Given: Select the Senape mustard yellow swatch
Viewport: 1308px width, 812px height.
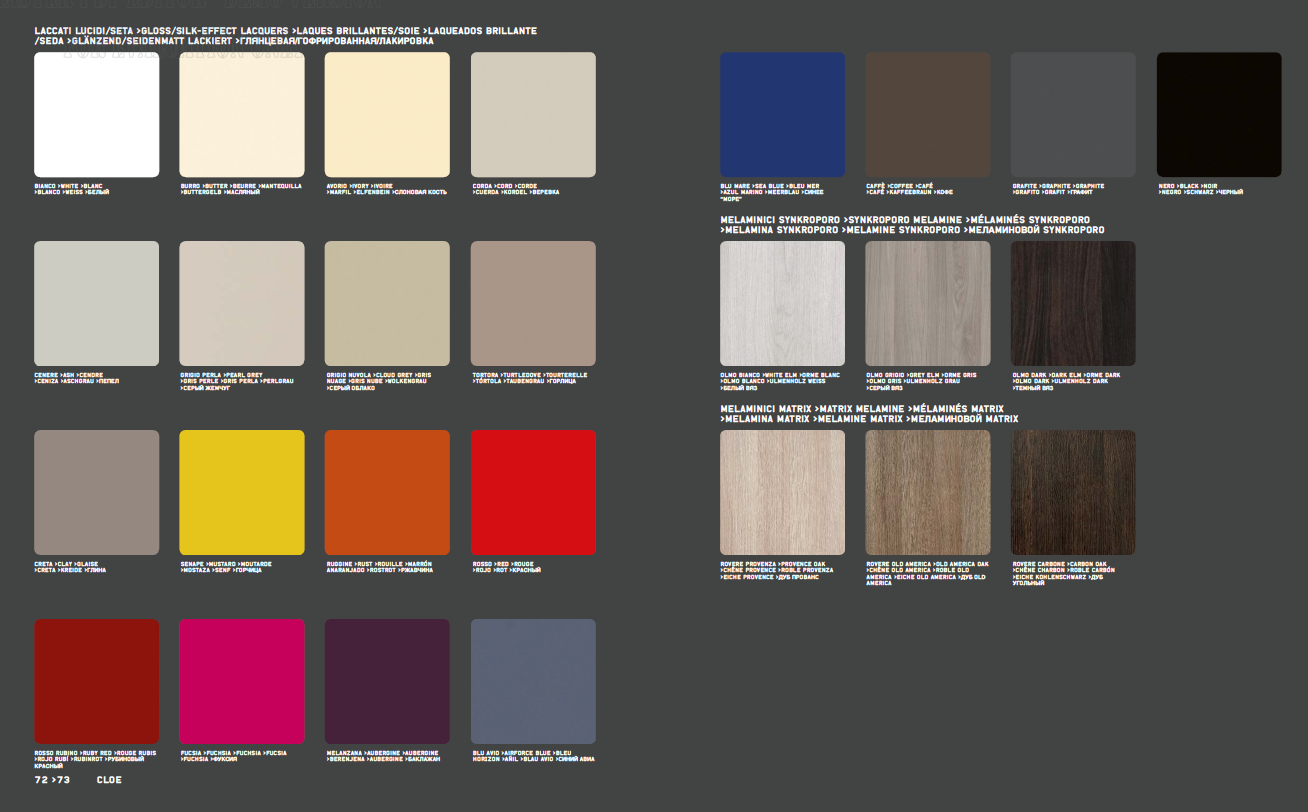Looking at the screenshot, I should click(241, 492).
